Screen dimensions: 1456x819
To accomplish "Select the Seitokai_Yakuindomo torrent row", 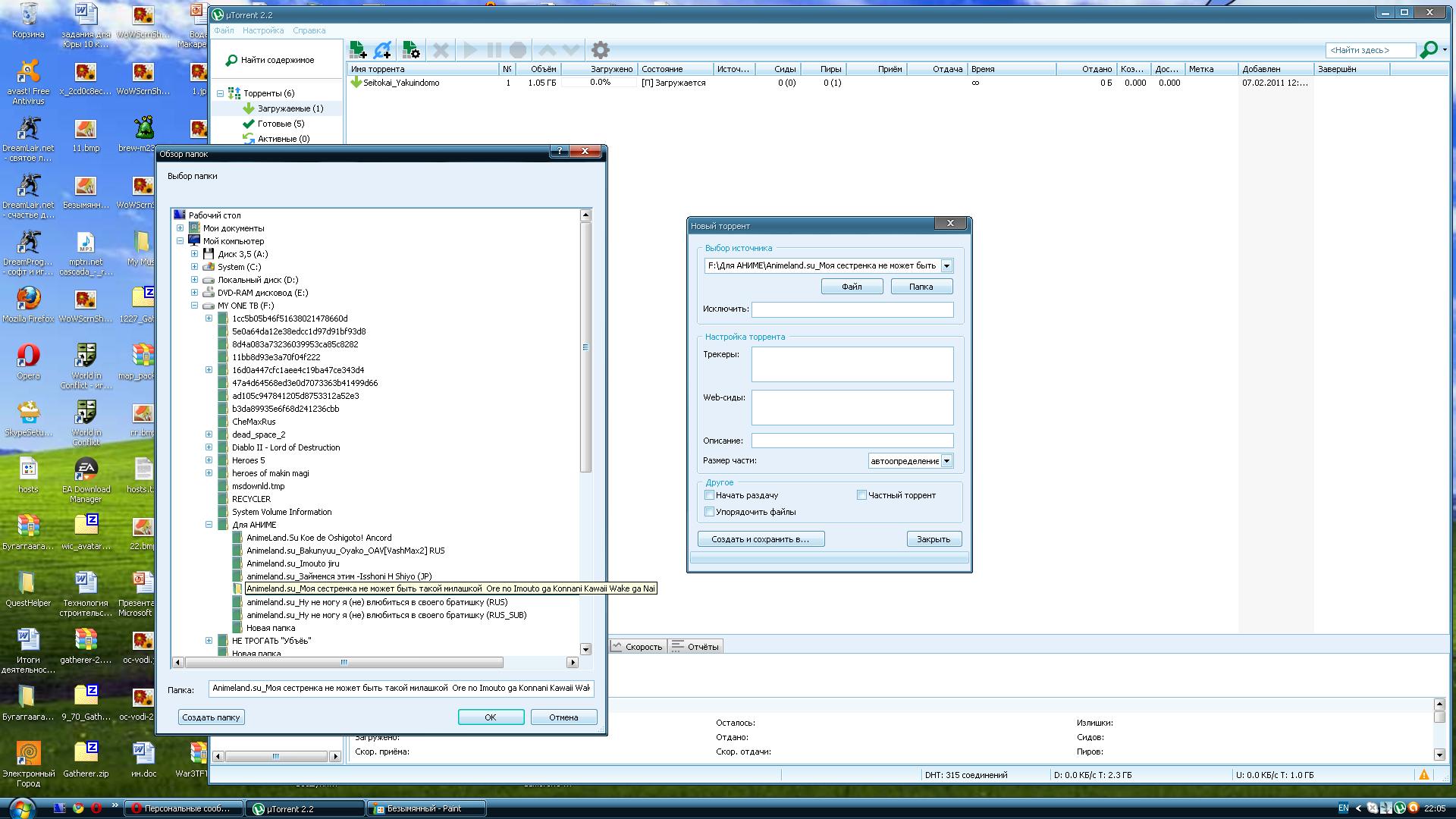I will pyautogui.click(x=401, y=83).
